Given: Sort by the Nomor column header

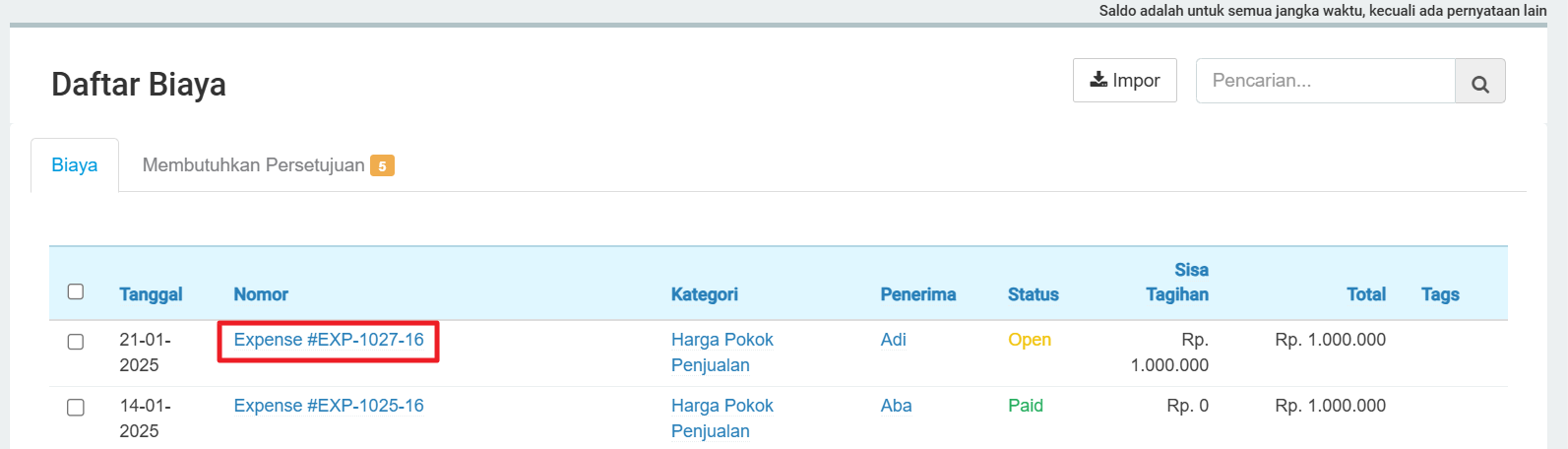Looking at the screenshot, I should click(x=261, y=294).
